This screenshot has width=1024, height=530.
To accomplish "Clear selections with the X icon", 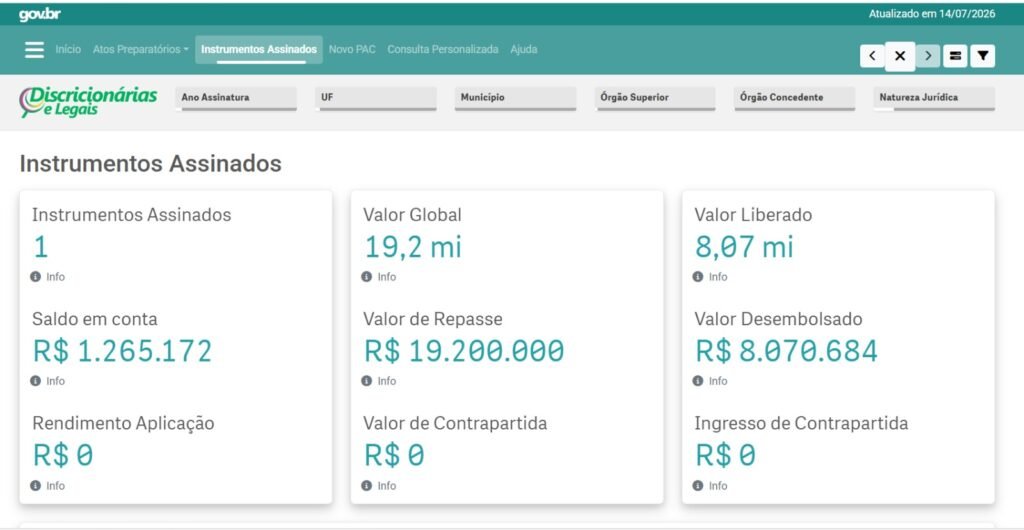I will 900,56.
